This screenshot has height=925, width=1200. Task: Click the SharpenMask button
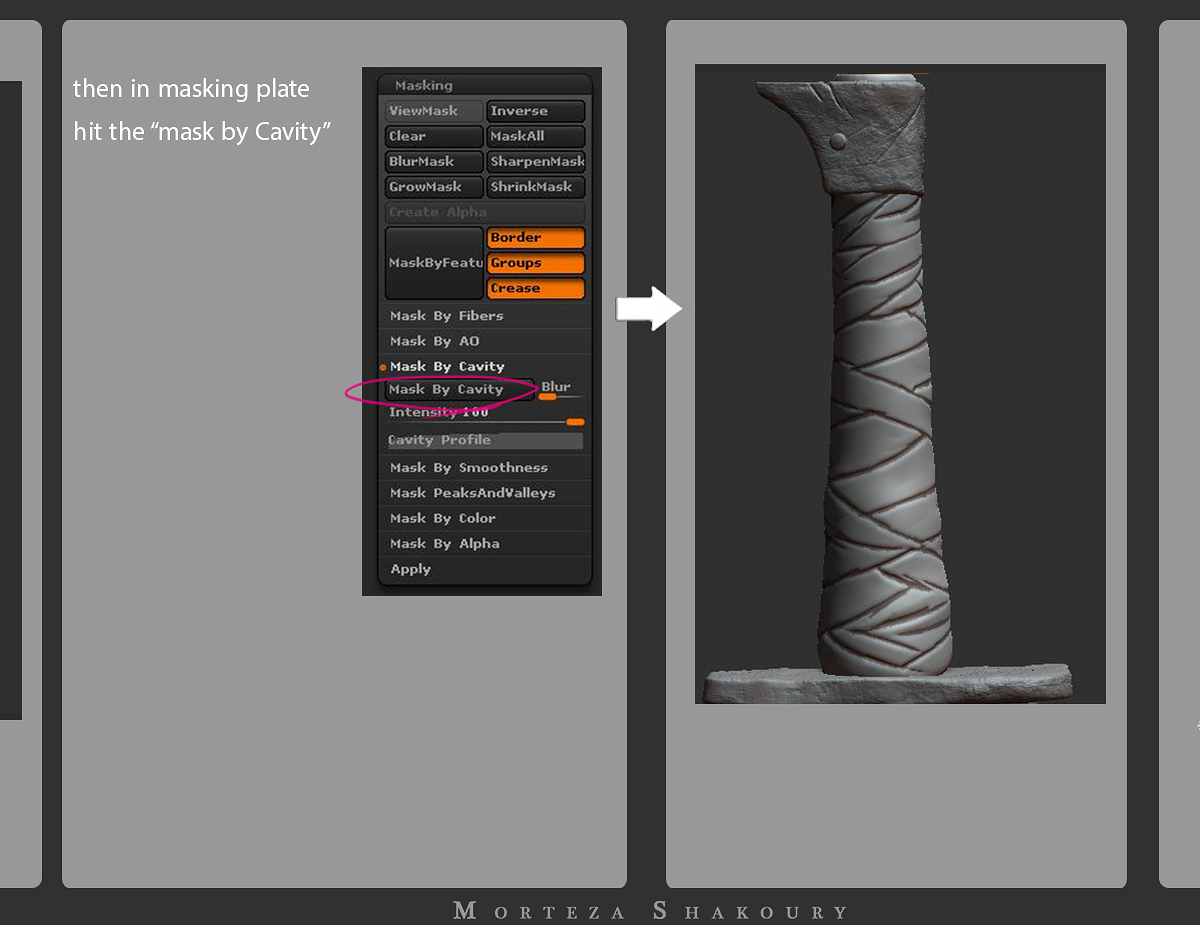536,161
